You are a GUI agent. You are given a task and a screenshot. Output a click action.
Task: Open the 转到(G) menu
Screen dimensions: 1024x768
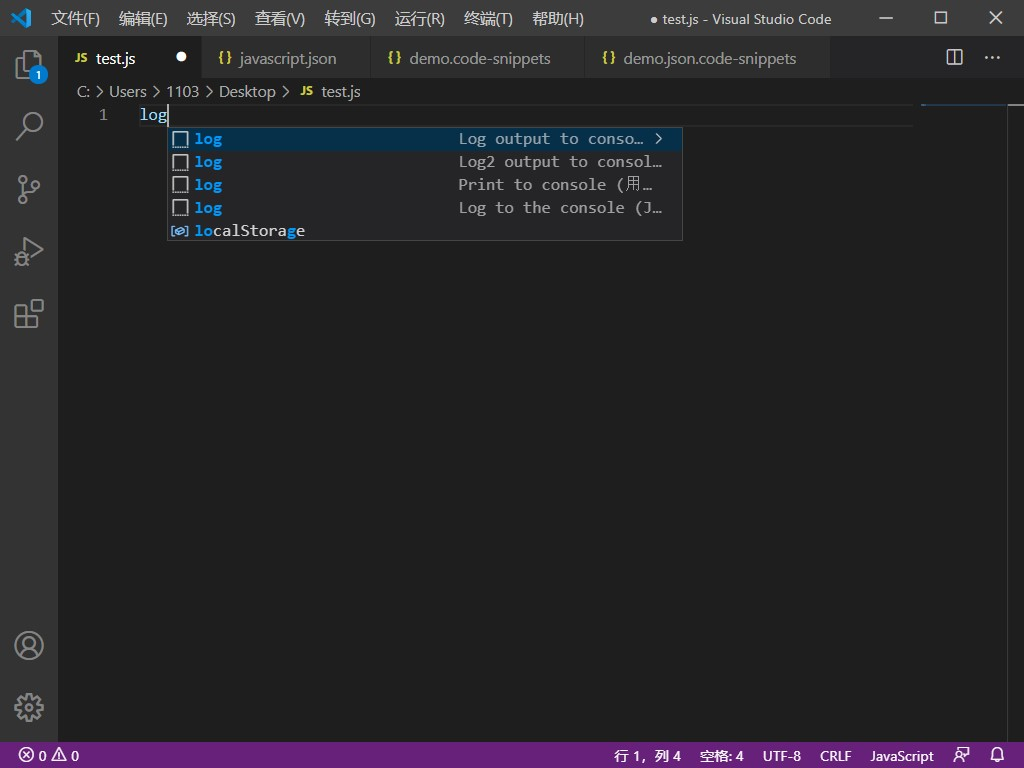point(349,18)
